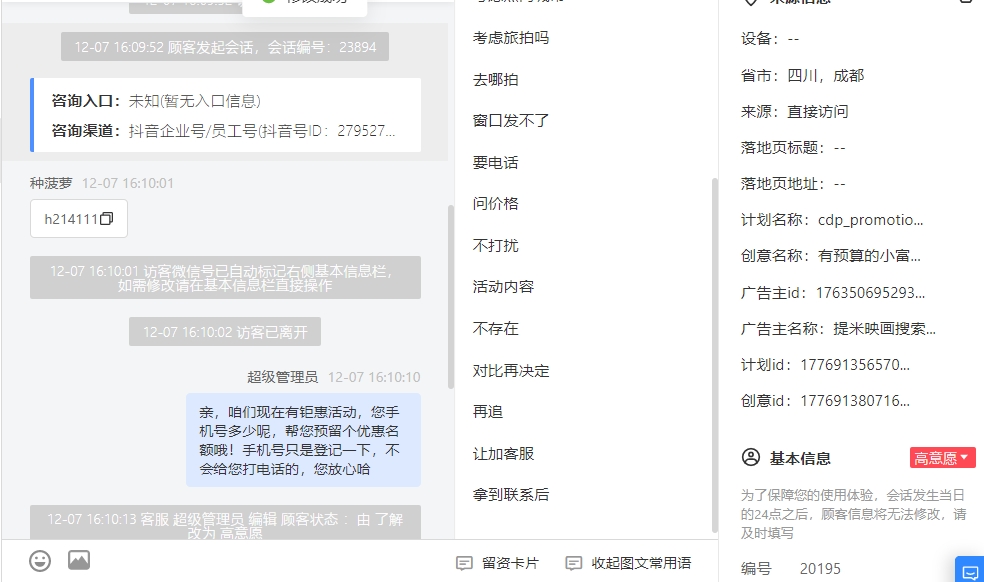The image size is (984, 582).
Task: Click the 来源: 直接访问 row
Action: pos(794,112)
